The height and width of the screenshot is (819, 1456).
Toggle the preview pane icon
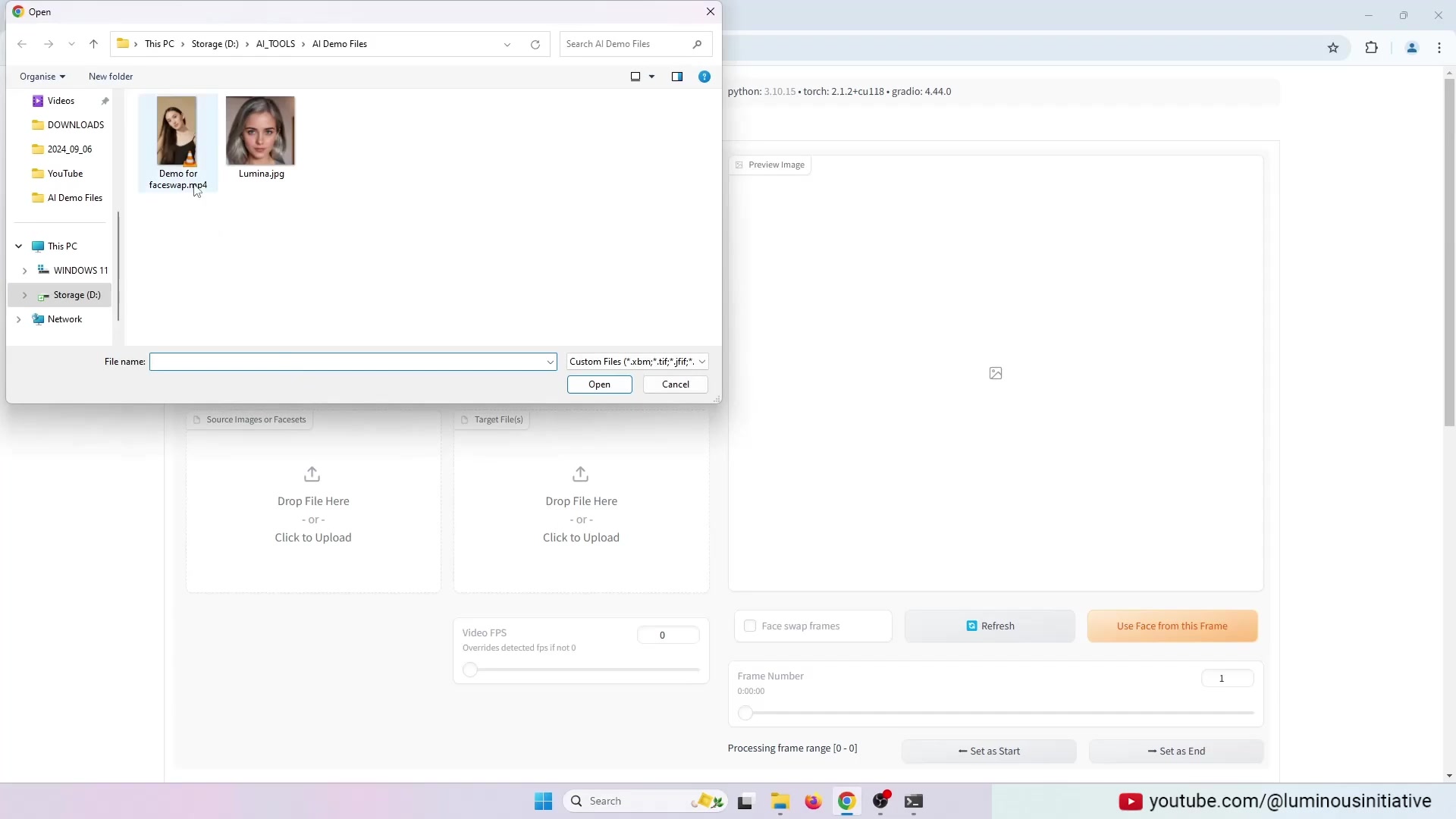point(677,77)
